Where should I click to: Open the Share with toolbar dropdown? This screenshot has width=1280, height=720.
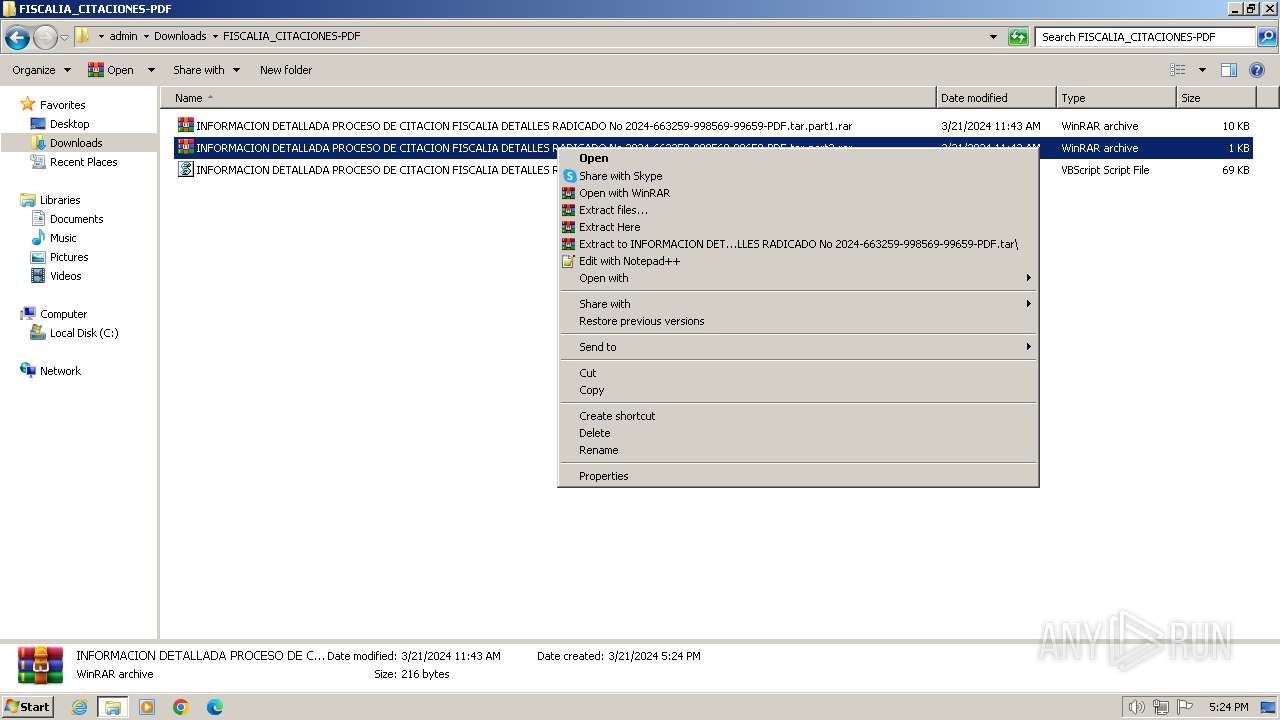click(x=206, y=70)
